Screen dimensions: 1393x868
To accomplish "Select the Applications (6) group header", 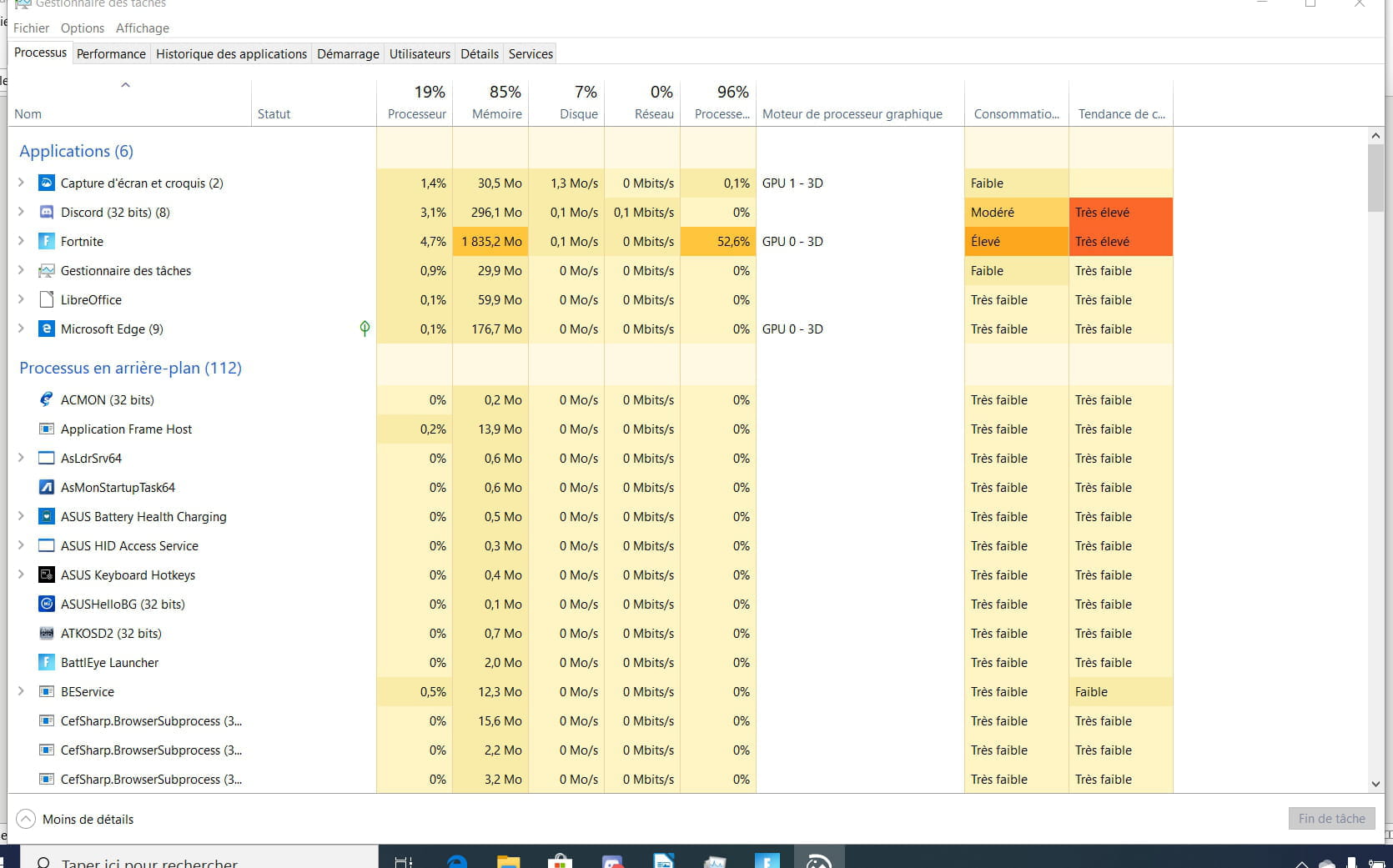I will [76, 151].
